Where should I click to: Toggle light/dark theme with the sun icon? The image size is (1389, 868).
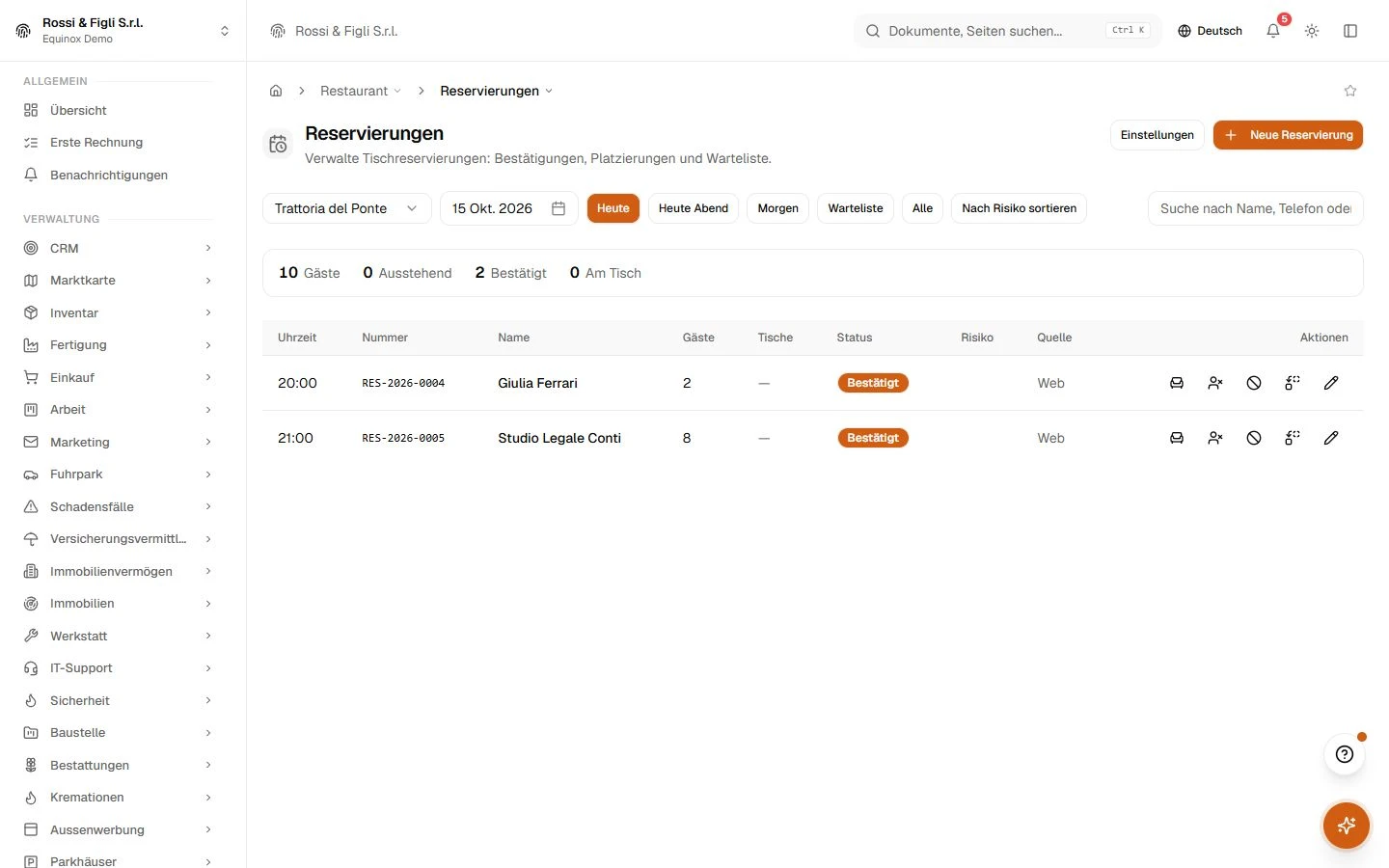click(1312, 31)
